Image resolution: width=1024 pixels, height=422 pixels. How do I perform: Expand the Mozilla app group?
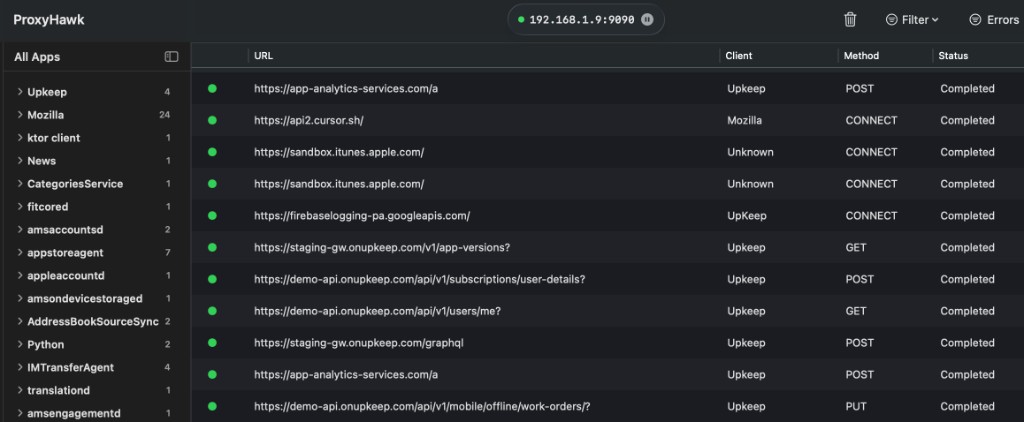pos(20,115)
